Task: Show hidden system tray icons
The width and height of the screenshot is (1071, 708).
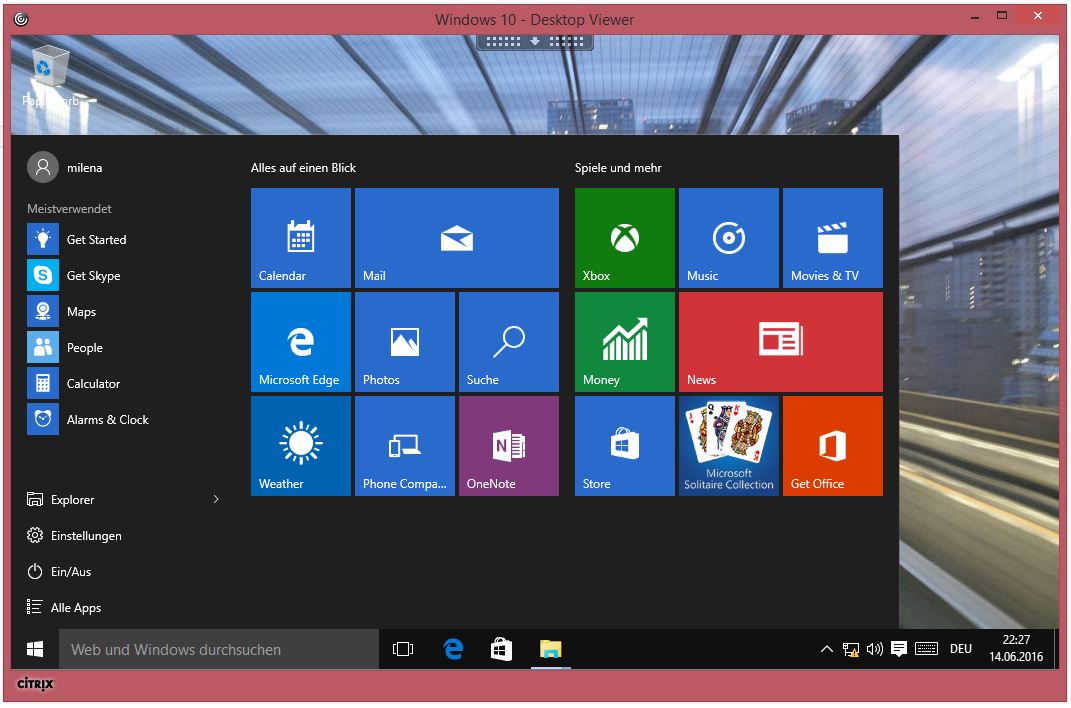Action: click(x=826, y=649)
